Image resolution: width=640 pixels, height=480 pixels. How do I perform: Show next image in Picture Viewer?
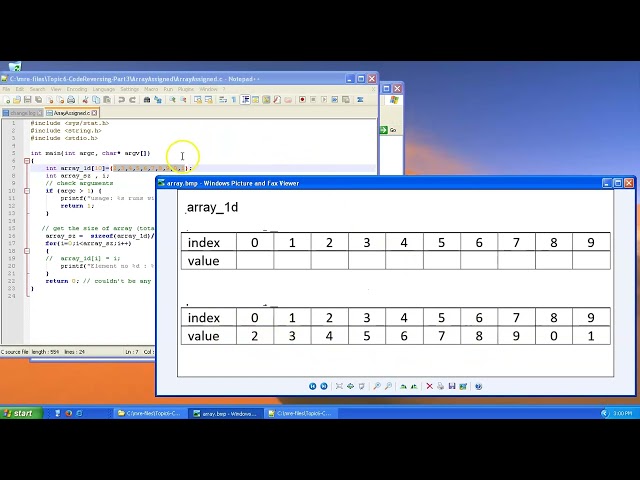point(324,386)
